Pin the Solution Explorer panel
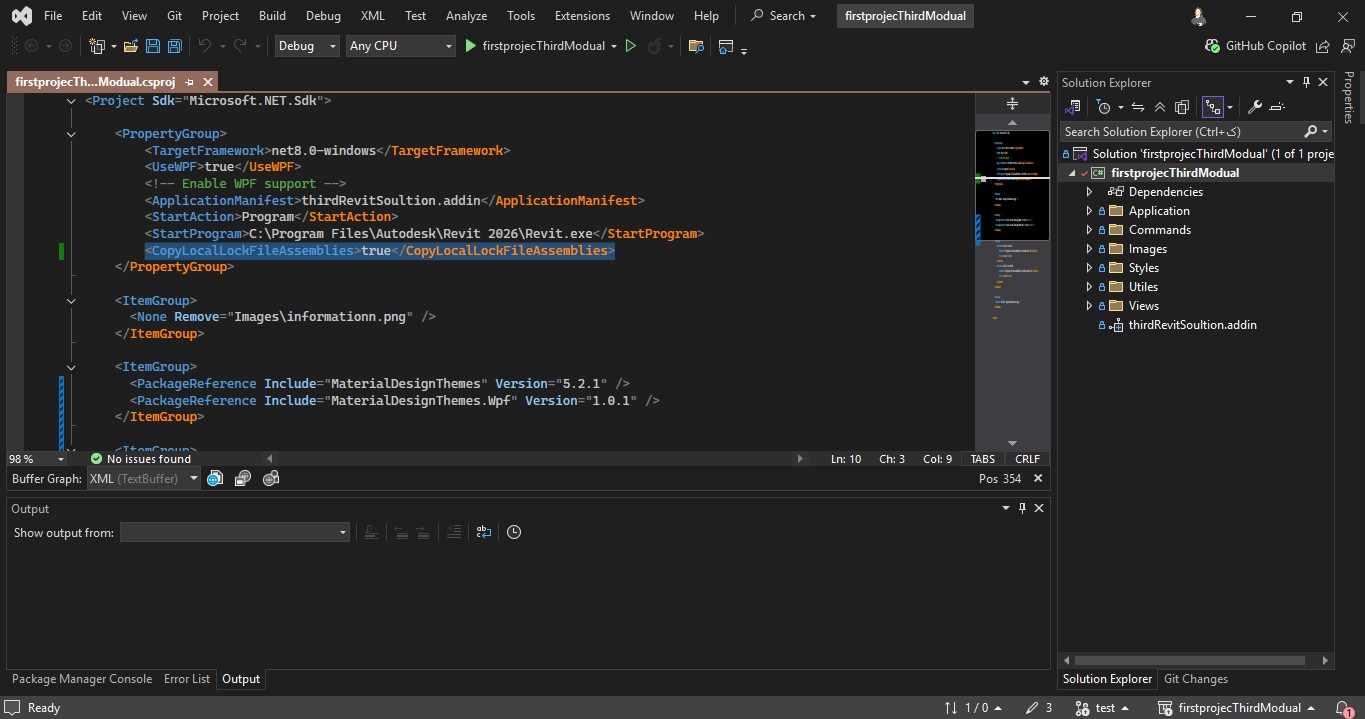This screenshot has width=1365, height=719. pos(1306,83)
